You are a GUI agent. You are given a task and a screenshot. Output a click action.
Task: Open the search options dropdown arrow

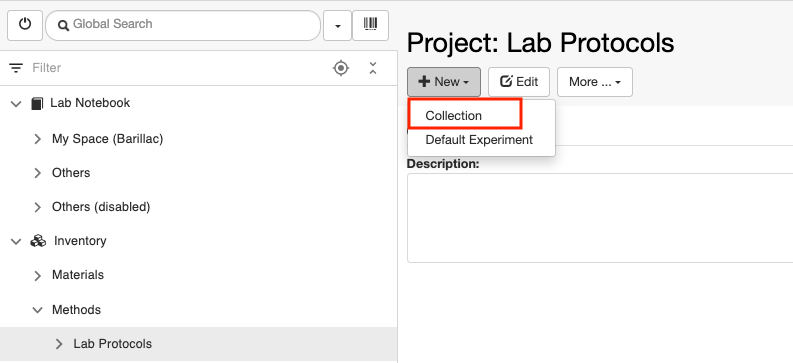[x=337, y=25]
